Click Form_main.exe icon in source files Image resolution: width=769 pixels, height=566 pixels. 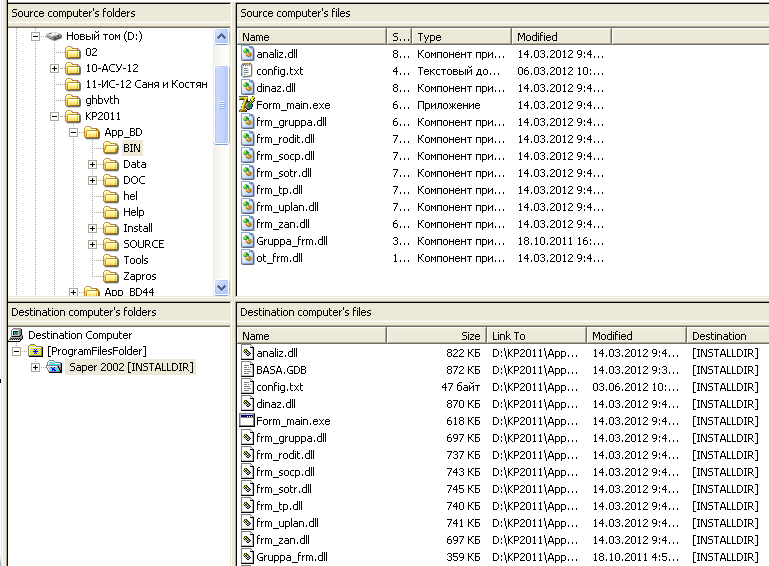[x=247, y=104]
